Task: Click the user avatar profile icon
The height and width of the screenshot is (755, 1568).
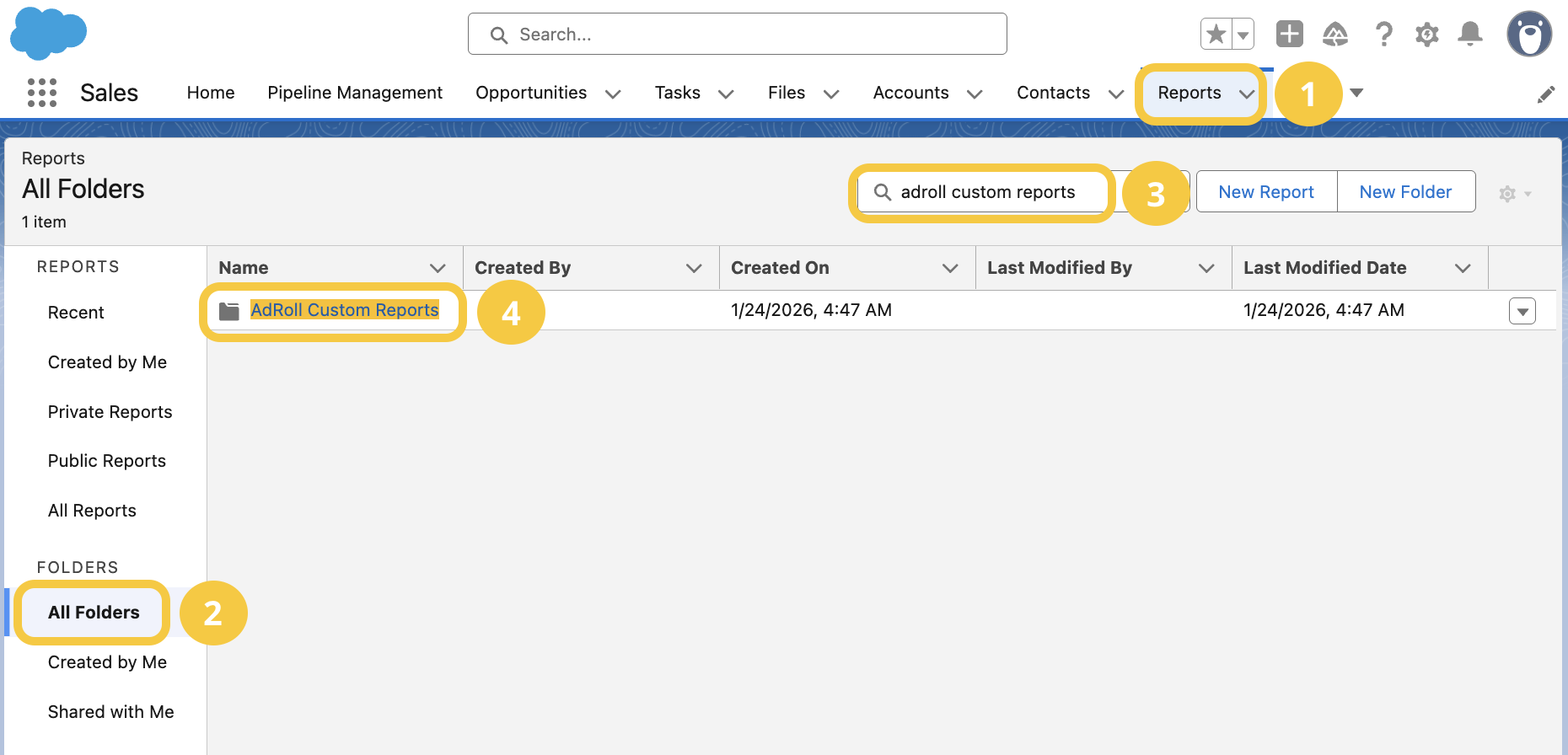Action: click(x=1529, y=35)
